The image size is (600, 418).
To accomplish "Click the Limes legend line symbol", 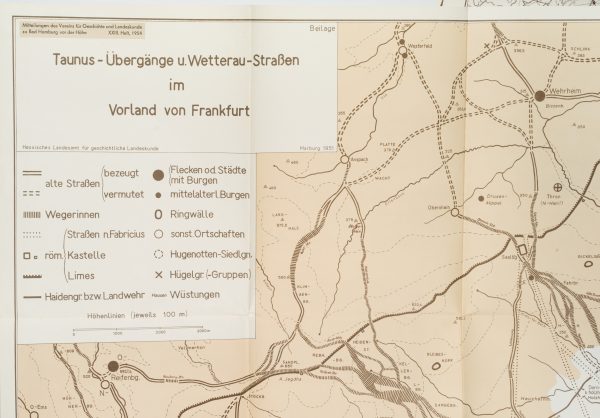I will coord(31,274).
